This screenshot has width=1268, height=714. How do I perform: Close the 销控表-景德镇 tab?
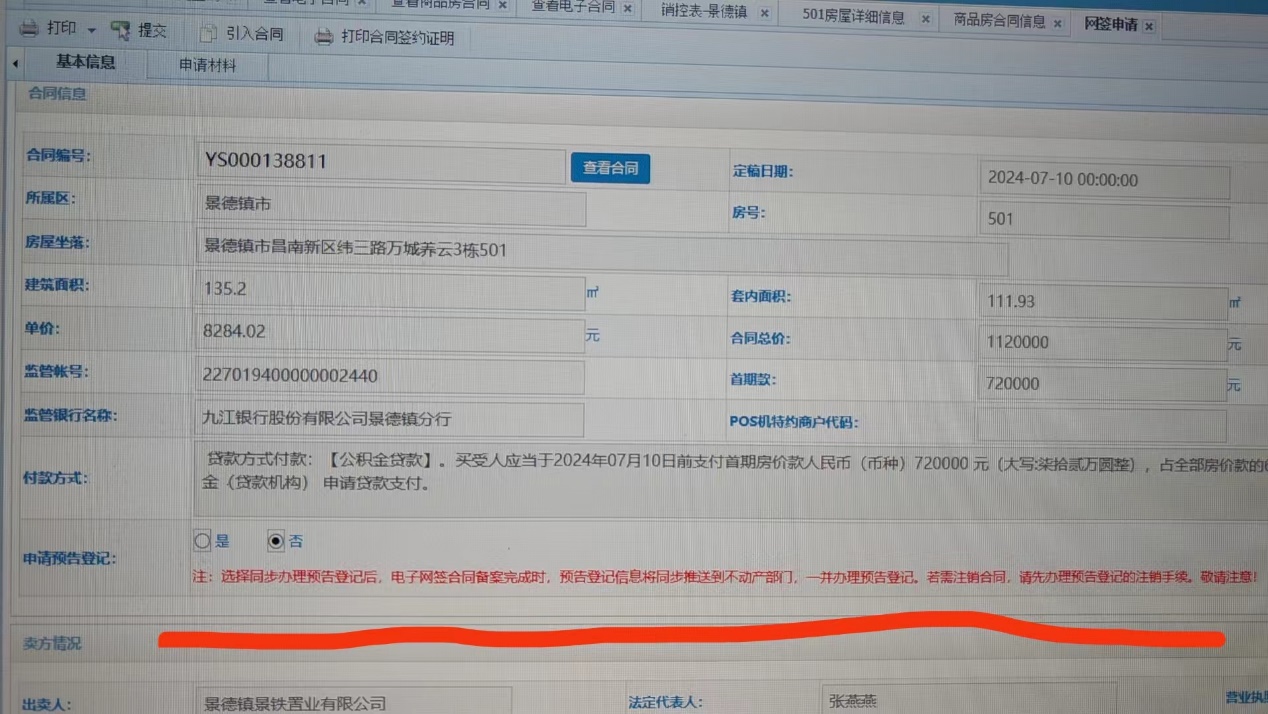pos(764,13)
